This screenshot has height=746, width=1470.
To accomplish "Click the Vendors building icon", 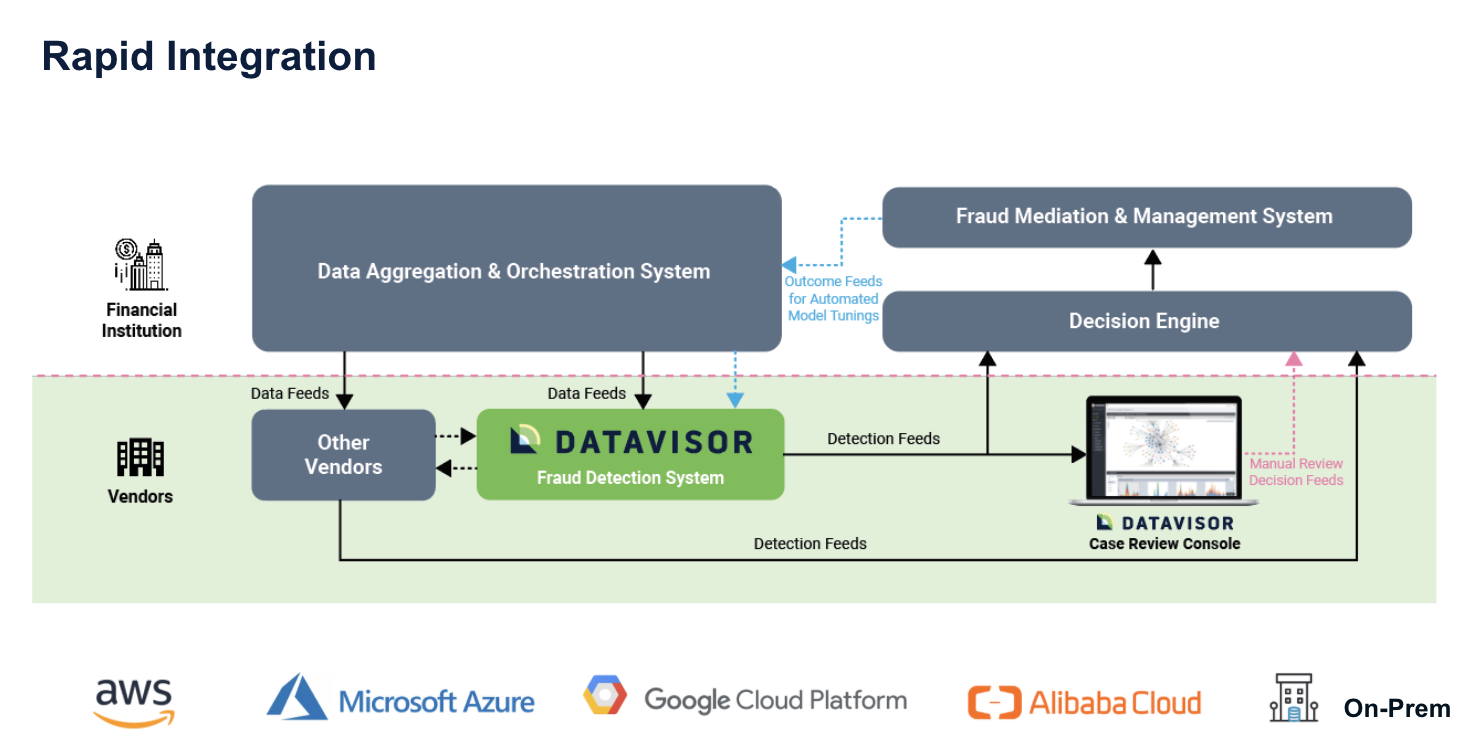I will (x=140, y=457).
